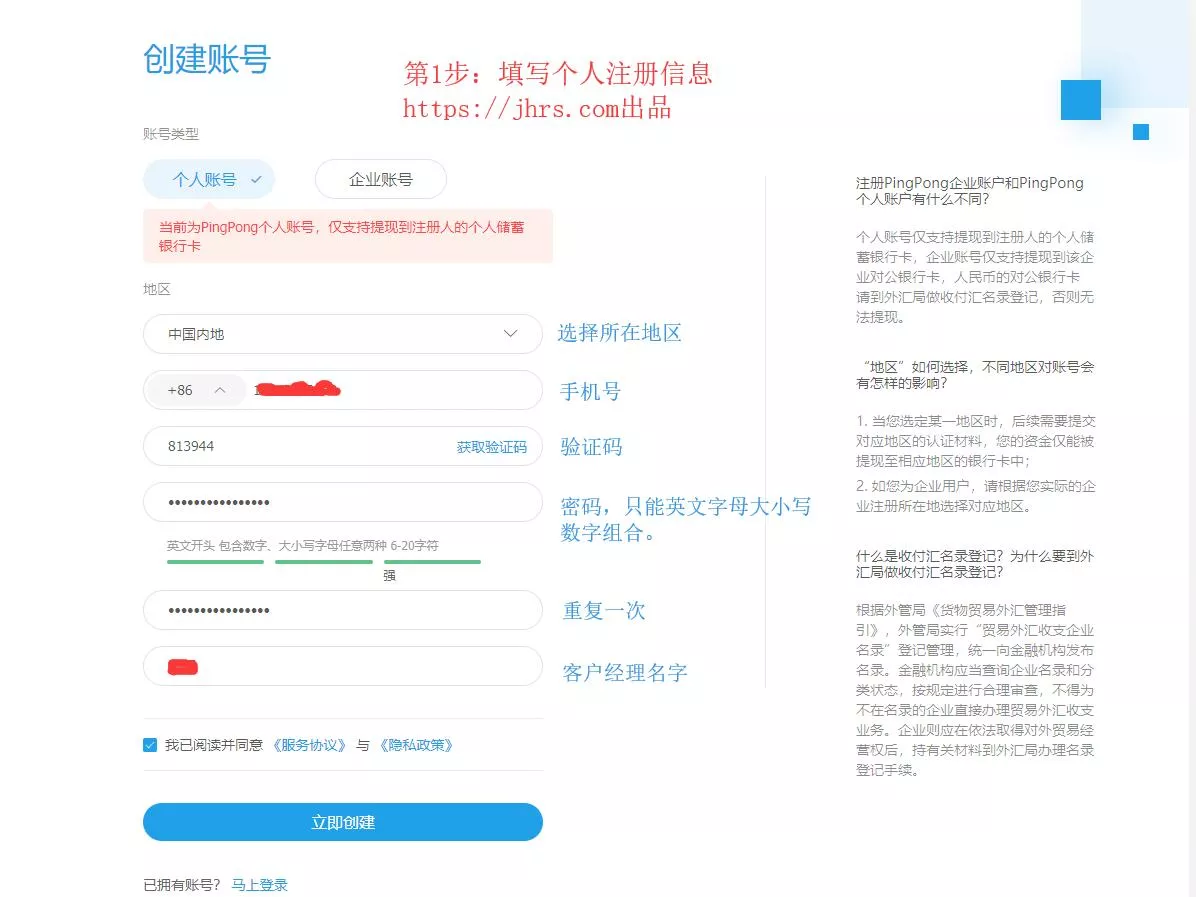Click the 地区 label above region dropdown

[157, 289]
